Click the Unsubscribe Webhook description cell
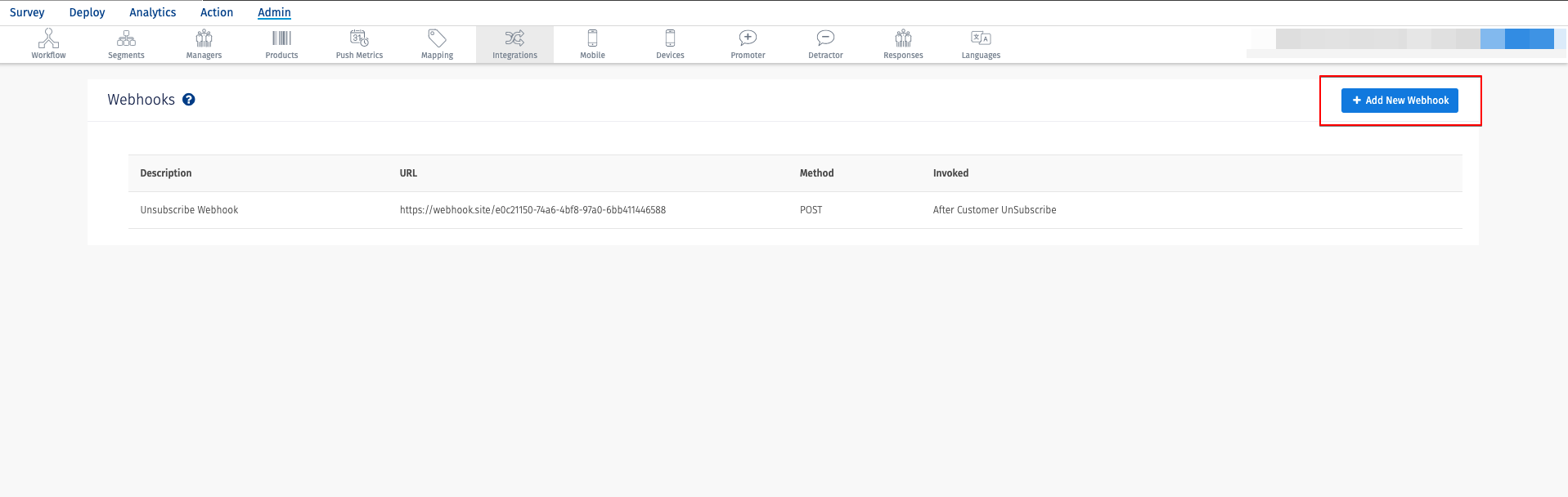This screenshot has width=1568, height=497. coord(189,210)
